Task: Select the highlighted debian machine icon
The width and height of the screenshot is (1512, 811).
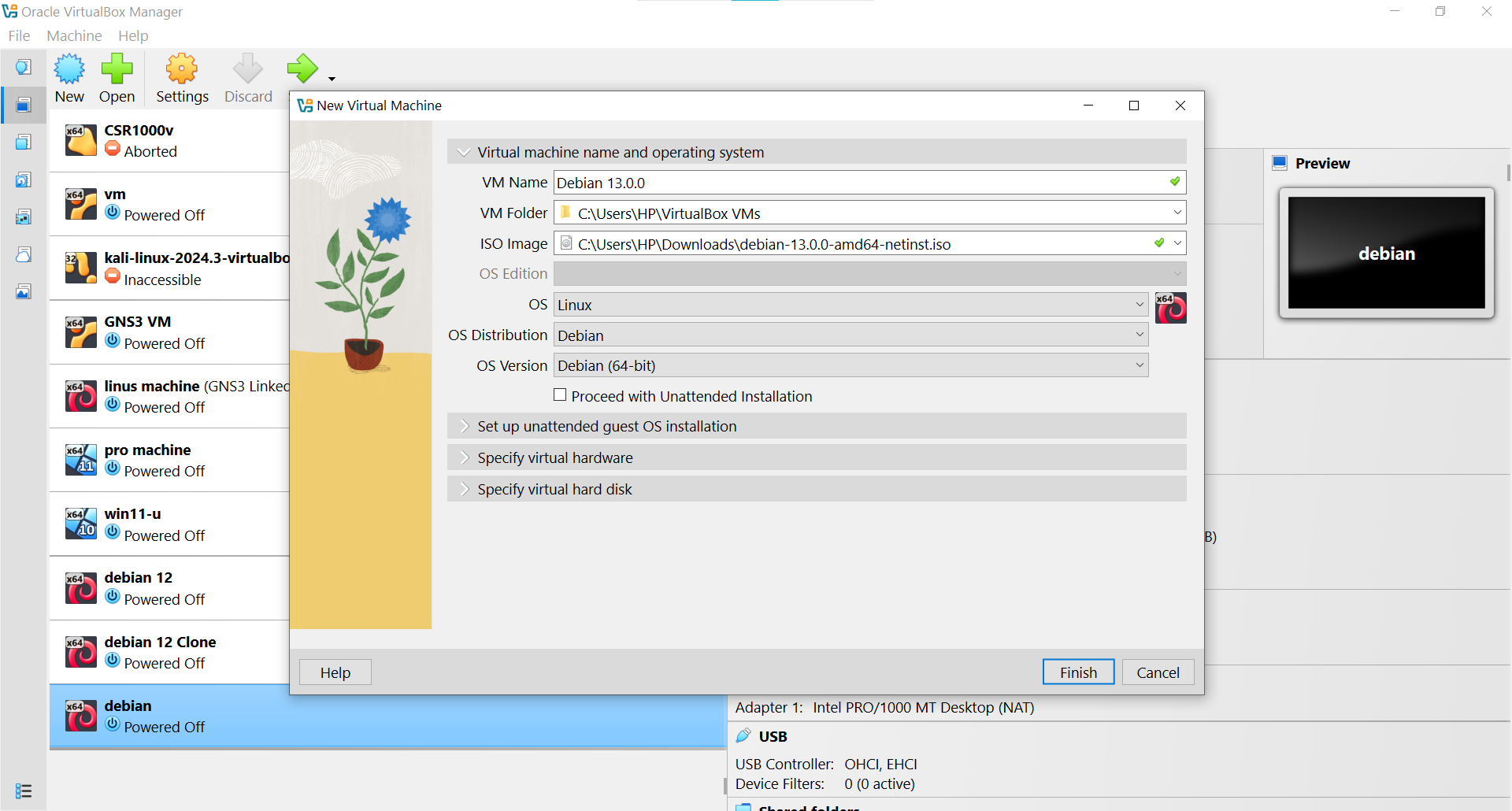Action: pos(80,716)
